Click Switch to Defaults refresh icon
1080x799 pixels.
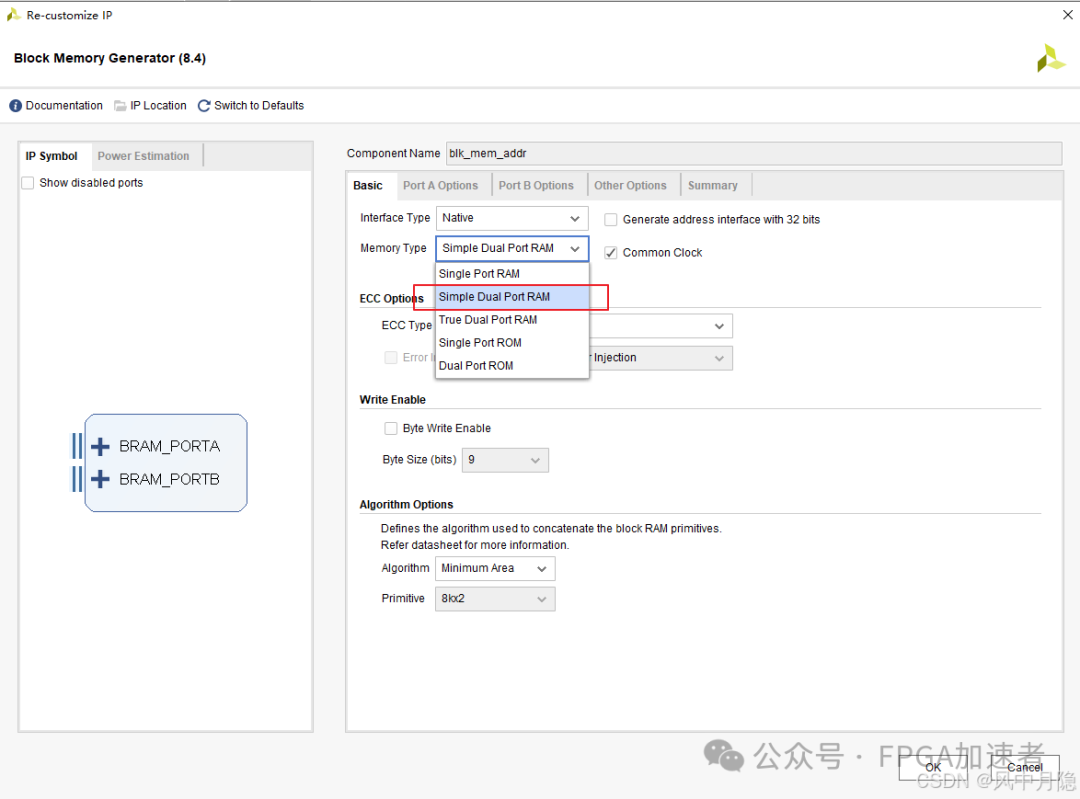[204, 106]
